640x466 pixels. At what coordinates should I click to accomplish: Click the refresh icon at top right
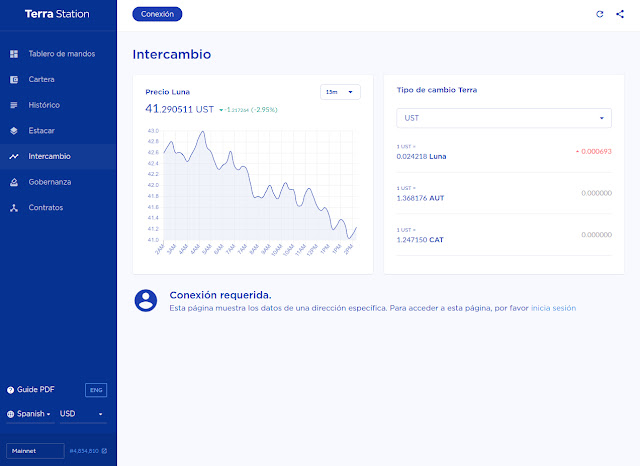point(599,14)
